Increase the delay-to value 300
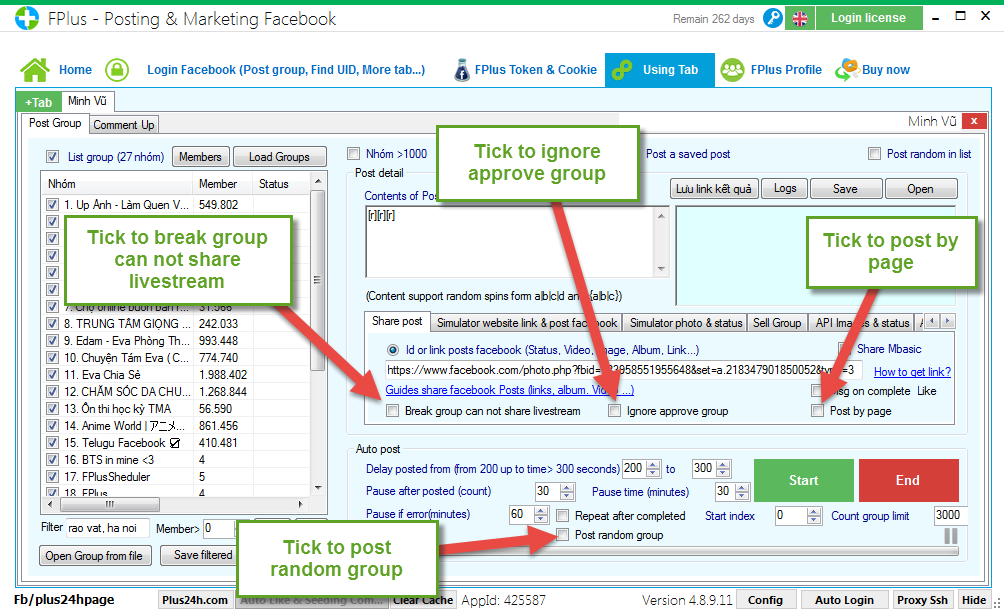1004x612 pixels. tap(723, 465)
